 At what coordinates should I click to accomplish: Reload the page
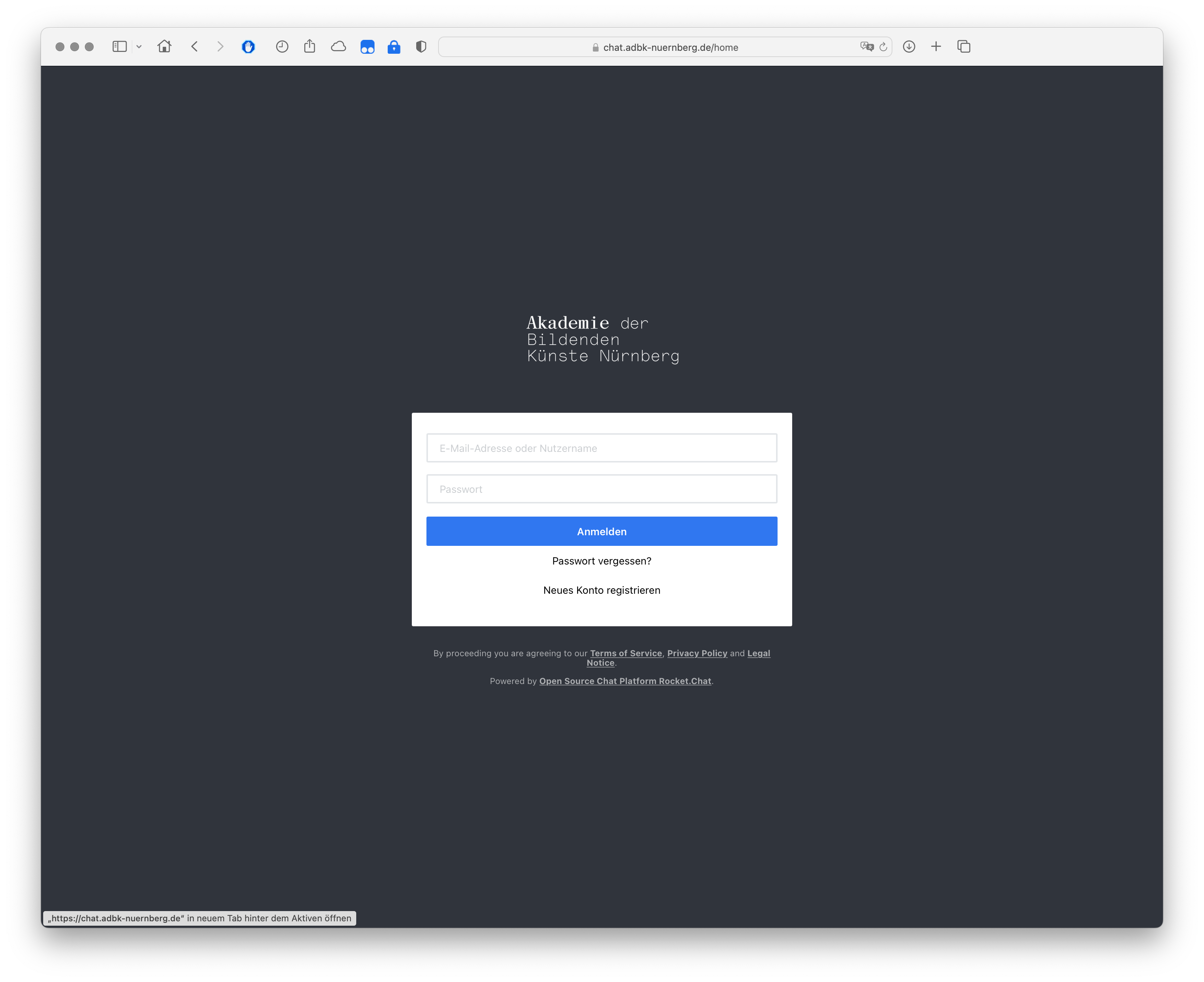tap(883, 47)
